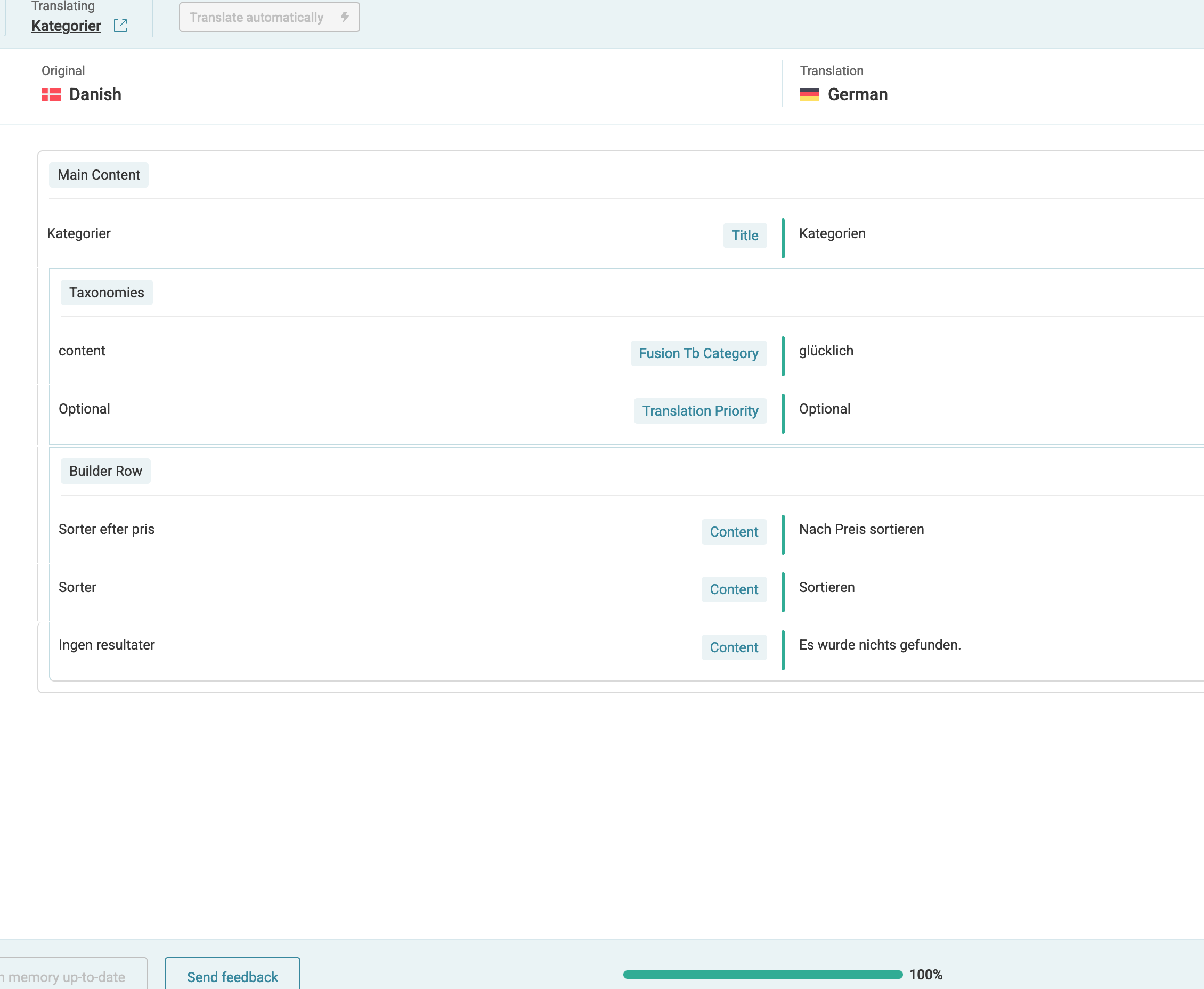Select the Builder Row section header
Viewport: 1204px width, 989px height.
[x=105, y=471]
